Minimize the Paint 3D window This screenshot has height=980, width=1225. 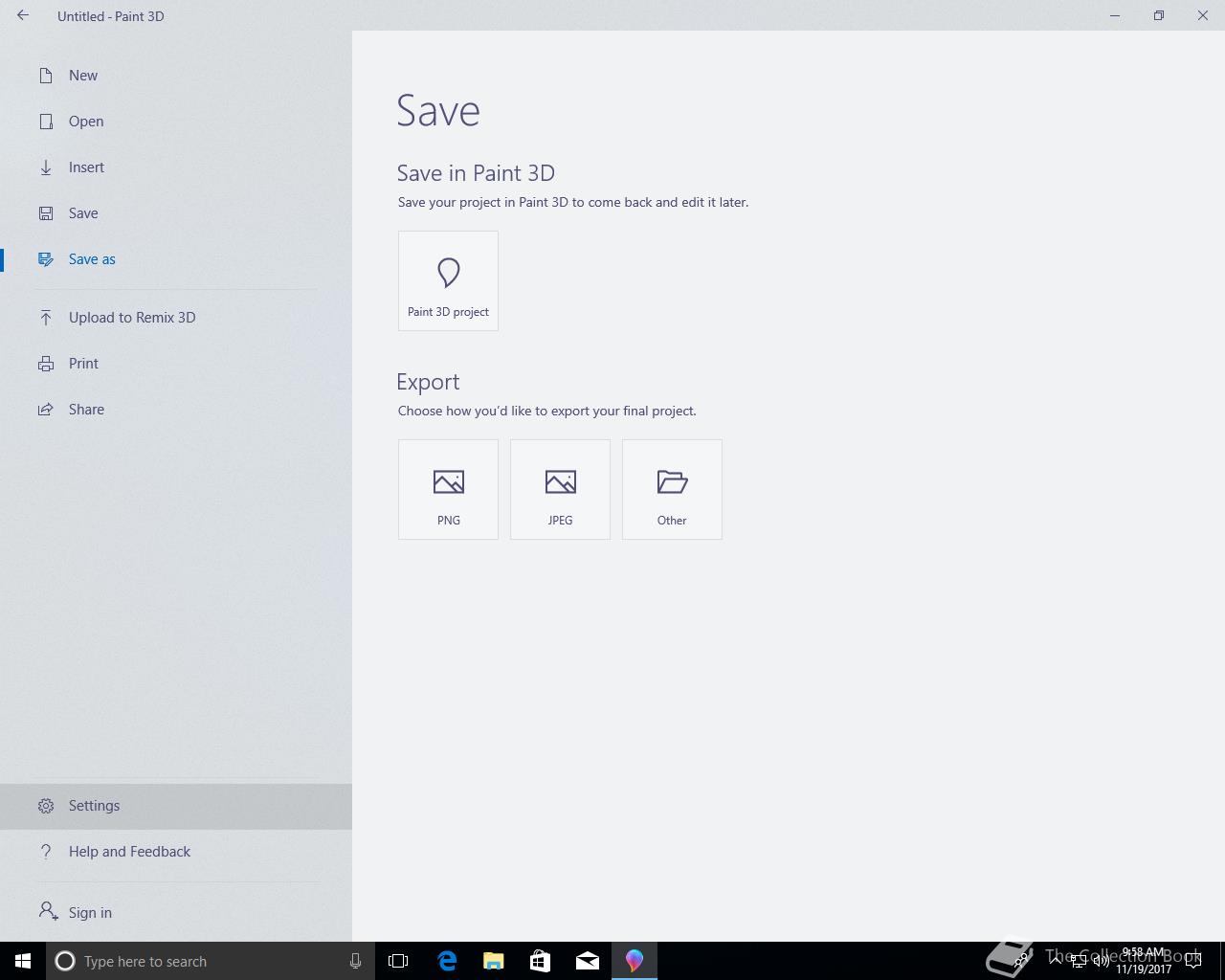click(1115, 15)
